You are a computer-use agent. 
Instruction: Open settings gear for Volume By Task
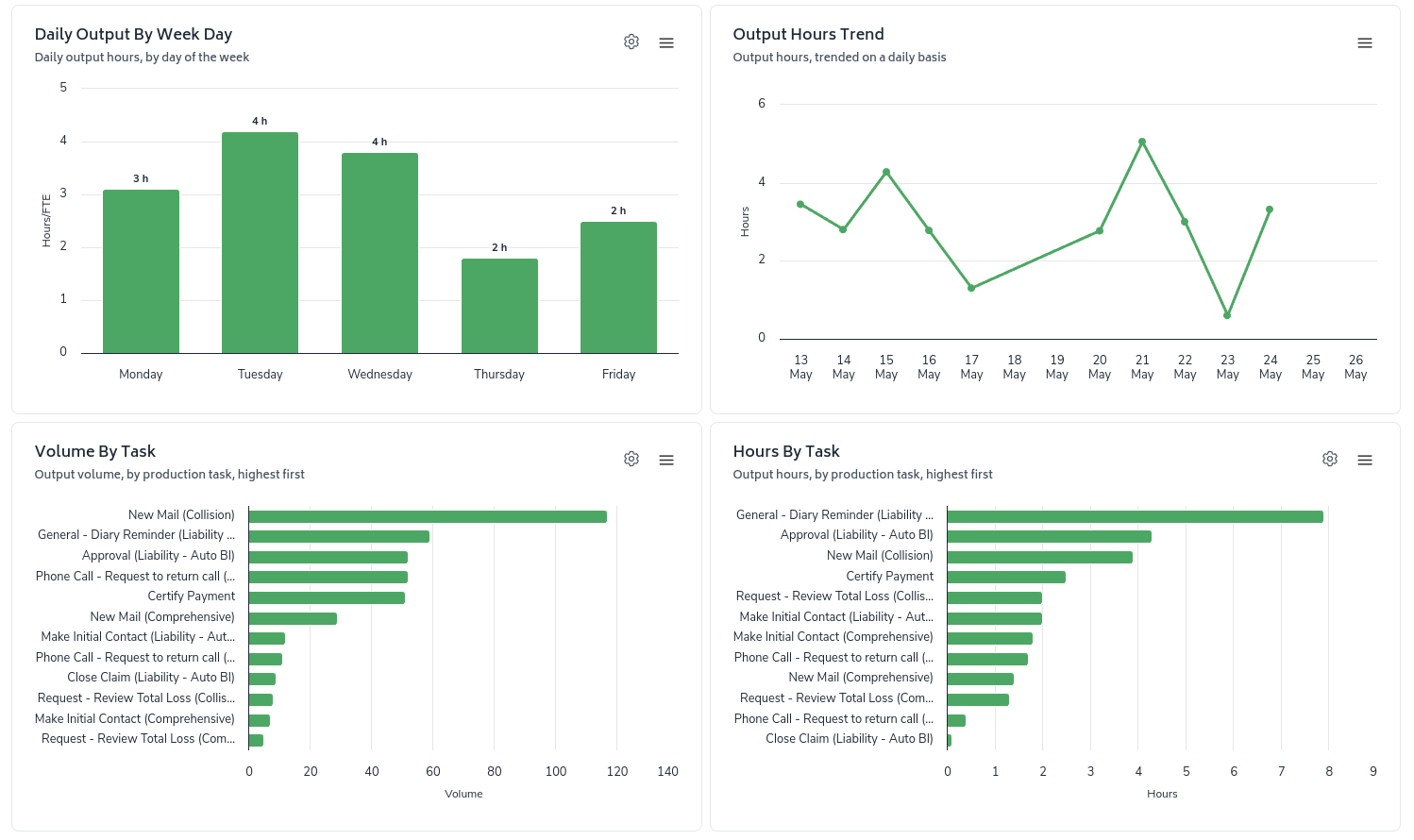click(x=631, y=459)
